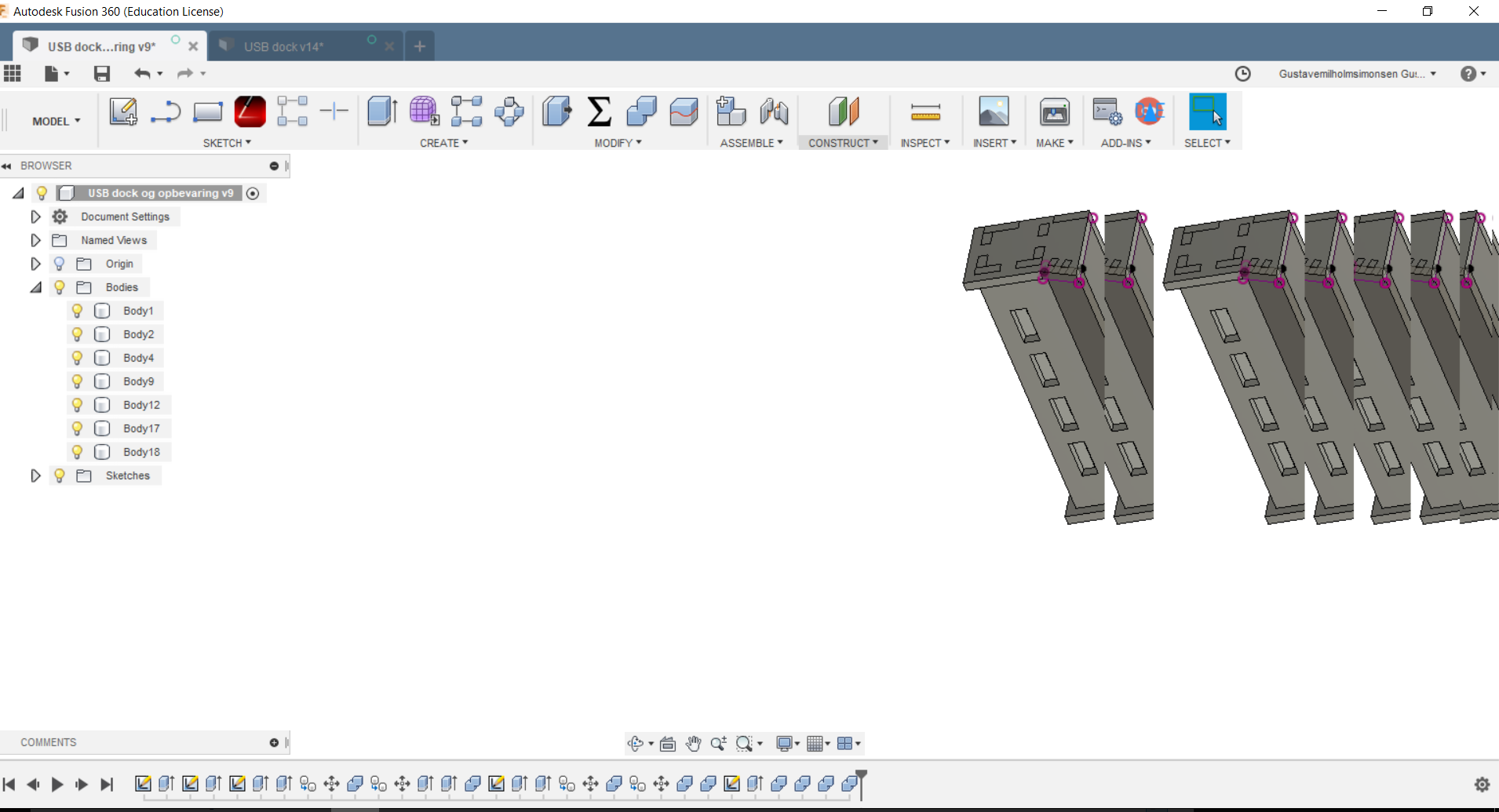Click the Undo button

pos(143,73)
